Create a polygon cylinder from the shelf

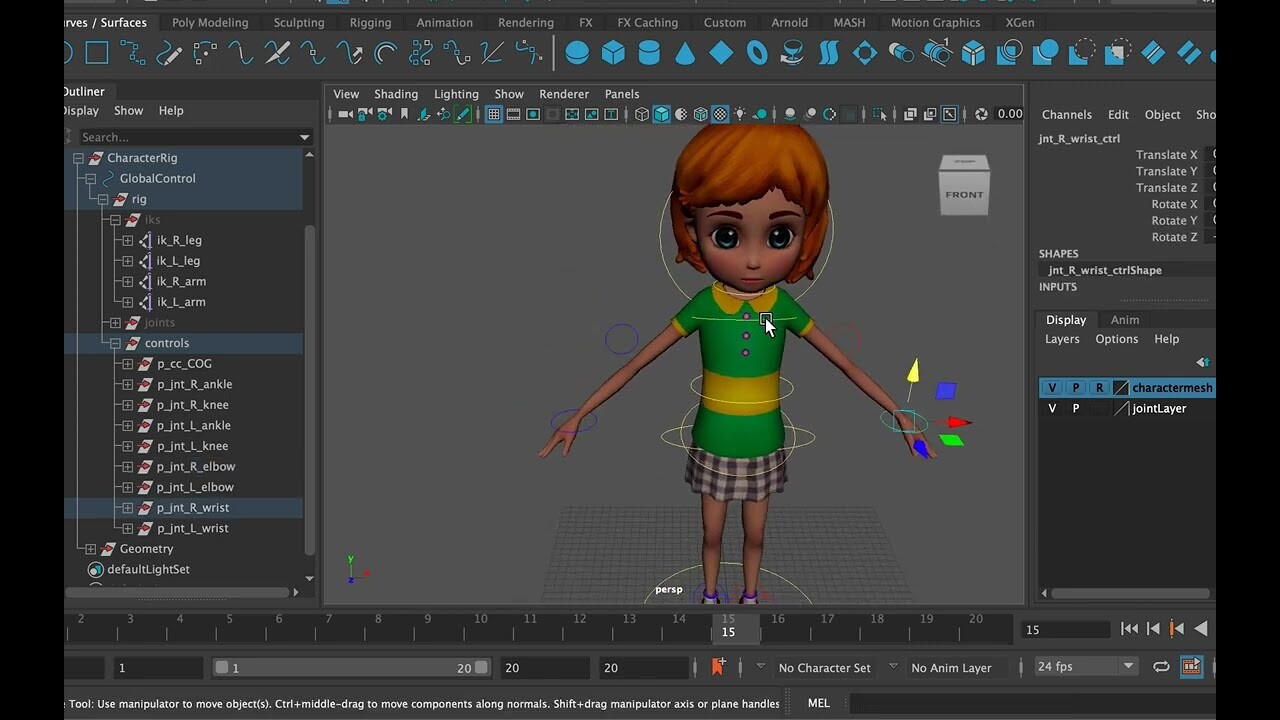point(649,53)
